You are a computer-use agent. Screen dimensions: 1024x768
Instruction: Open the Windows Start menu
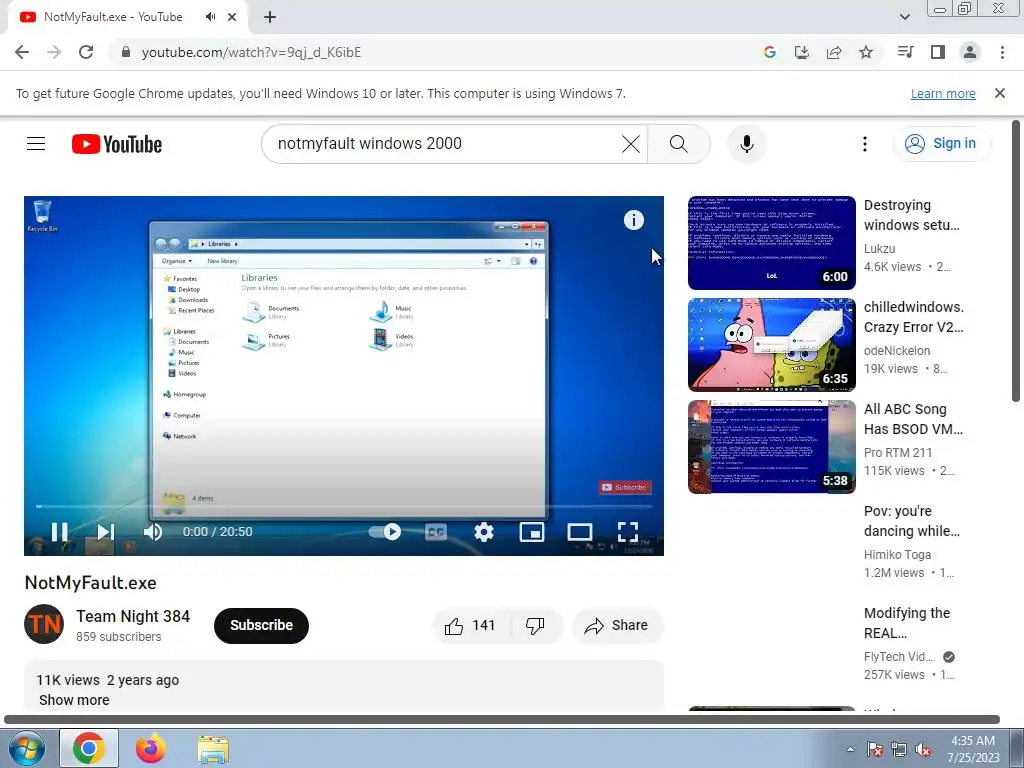click(25, 748)
